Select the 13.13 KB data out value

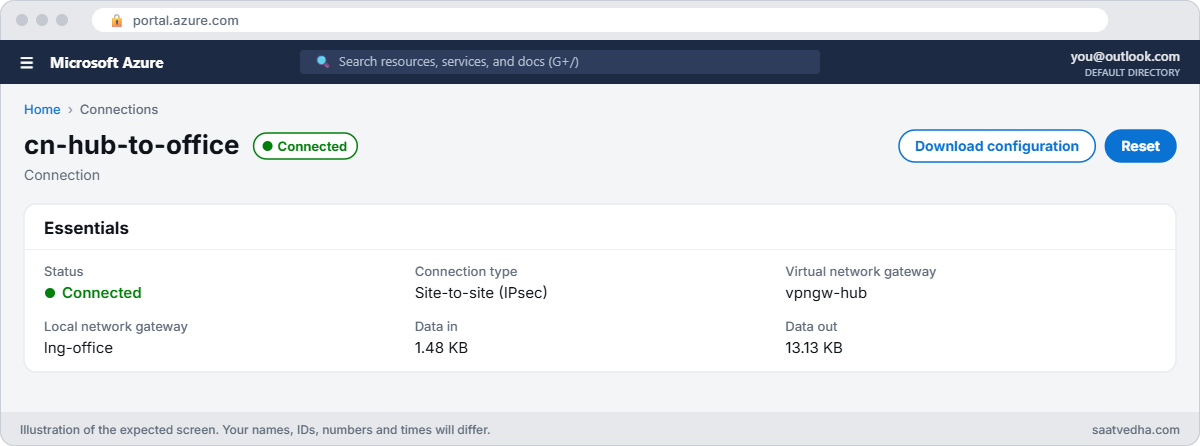[814, 348]
